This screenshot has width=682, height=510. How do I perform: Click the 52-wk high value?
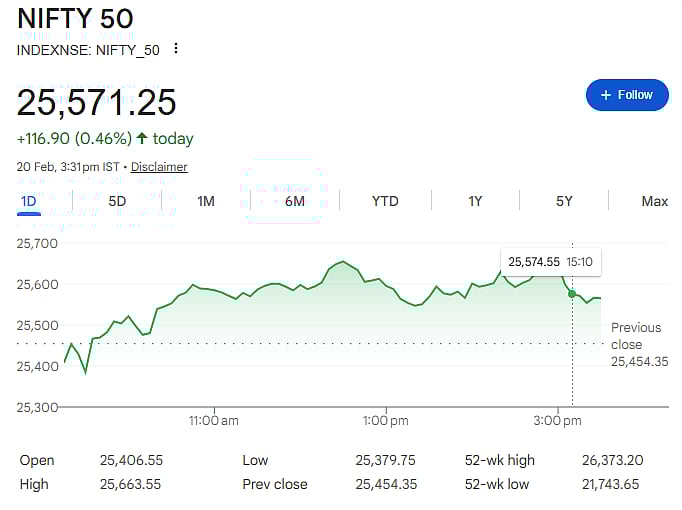tap(612, 460)
